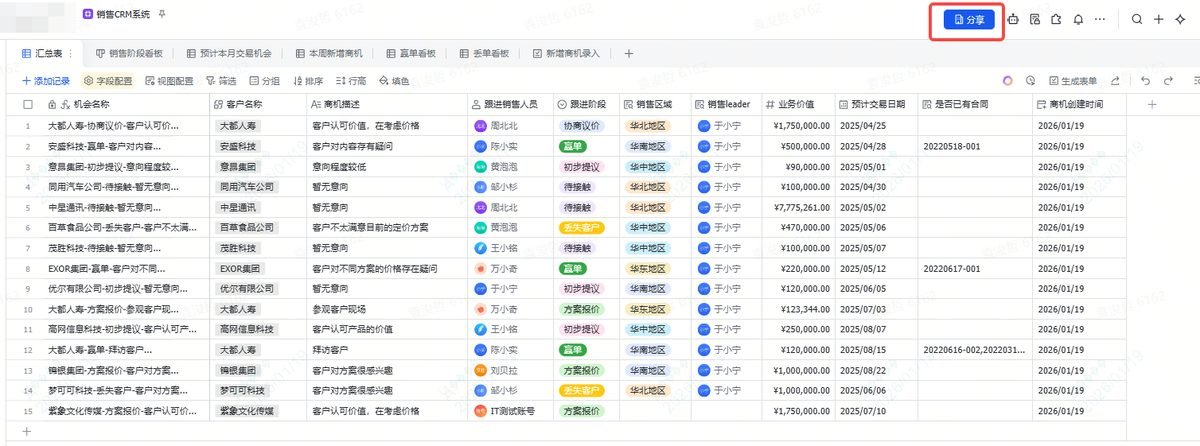This screenshot has height=446, width=1200.
Task: Open the 本周新增商机 tab
Action: [x=328, y=53]
